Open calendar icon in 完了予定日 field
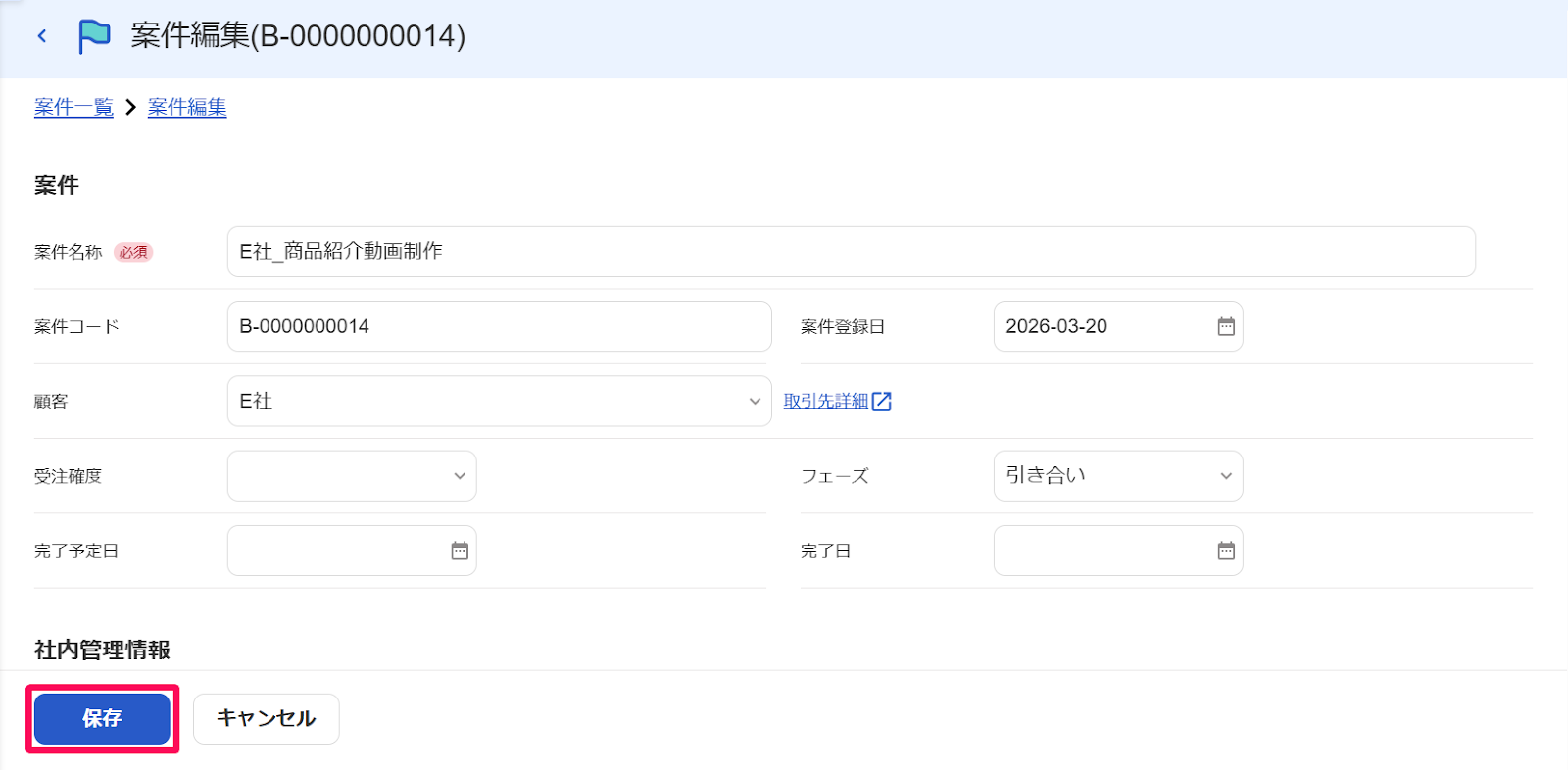 click(x=460, y=551)
